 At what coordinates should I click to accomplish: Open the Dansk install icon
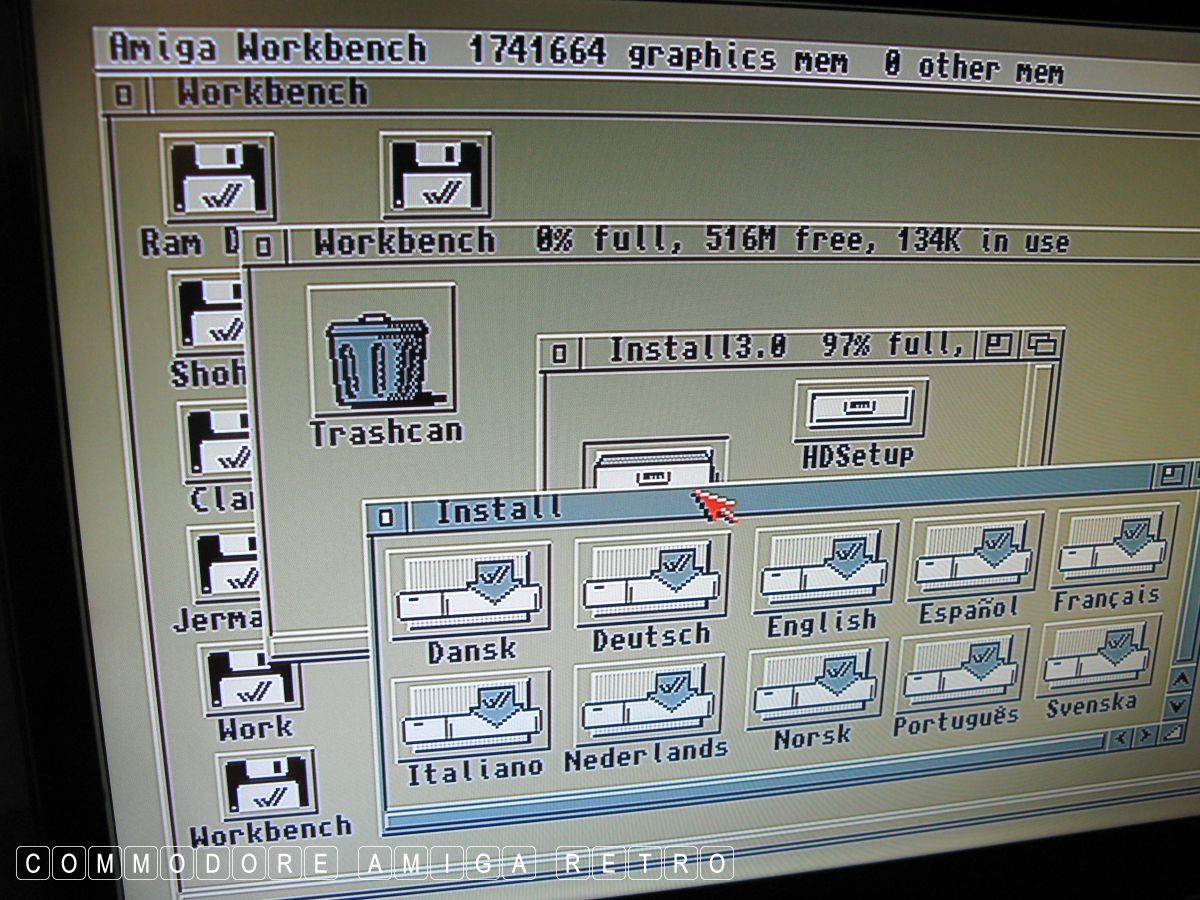[x=468, y=591]
